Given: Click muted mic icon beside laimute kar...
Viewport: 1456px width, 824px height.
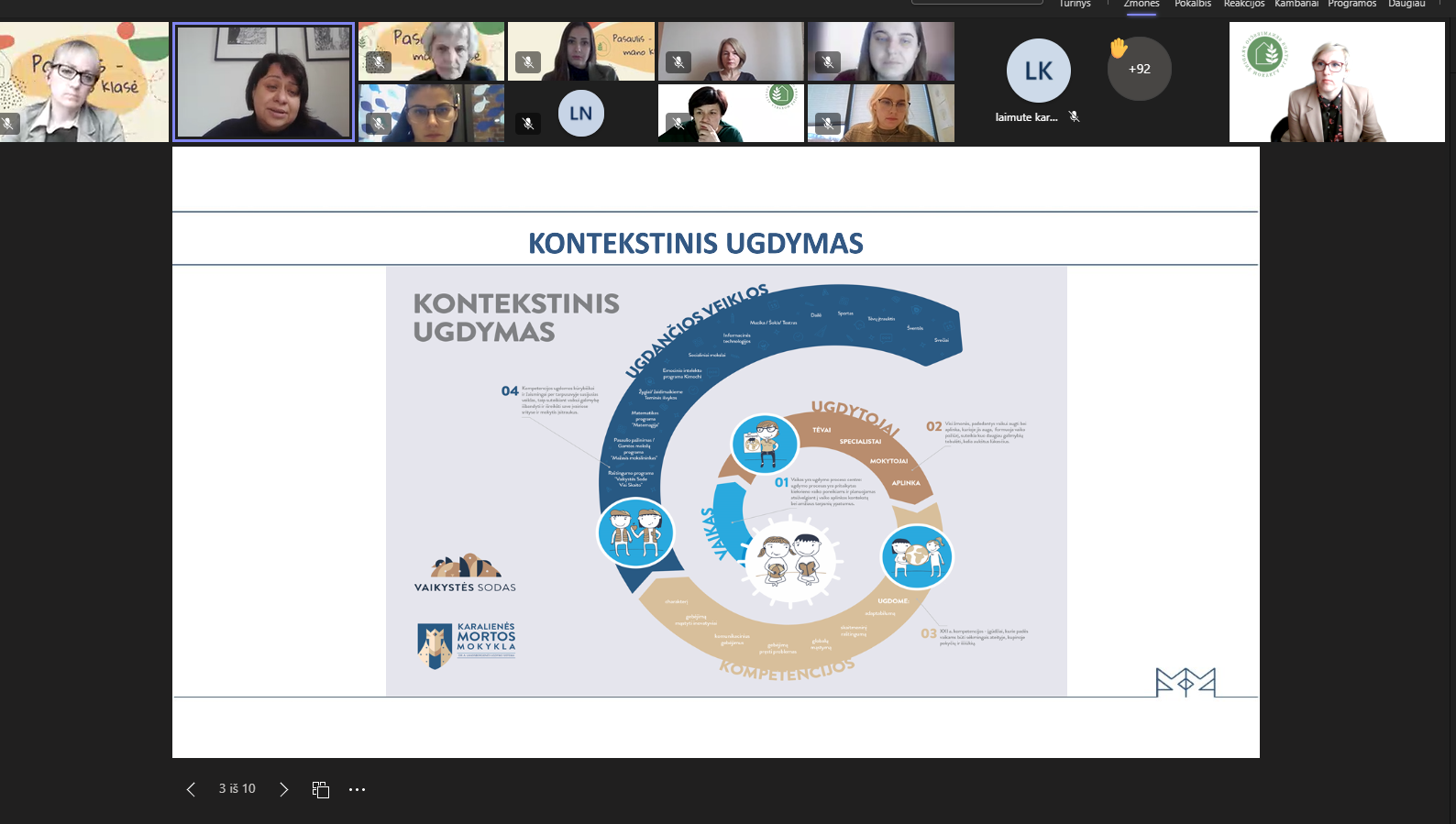Looking at the screenshot, I should pos(1074,116).
